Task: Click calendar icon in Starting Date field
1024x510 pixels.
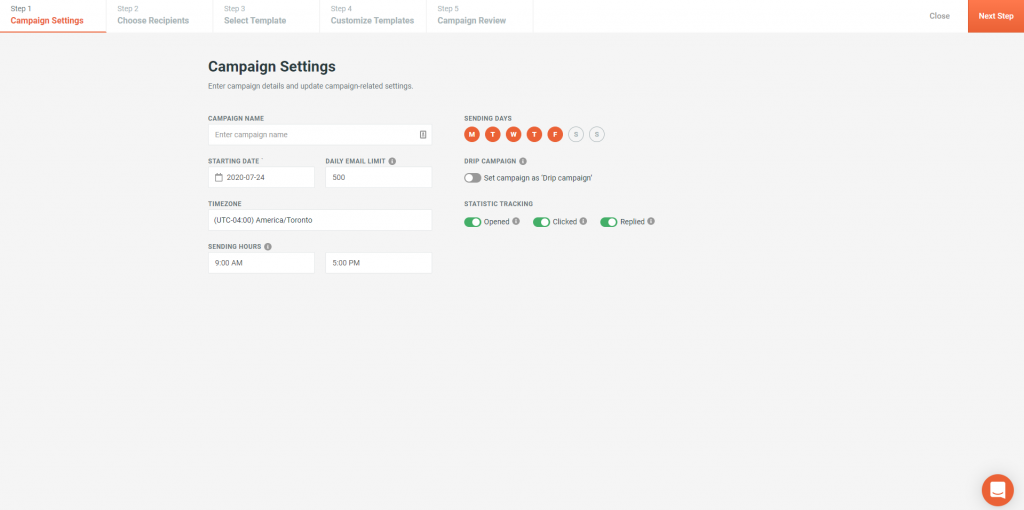Action: (219, 177)
